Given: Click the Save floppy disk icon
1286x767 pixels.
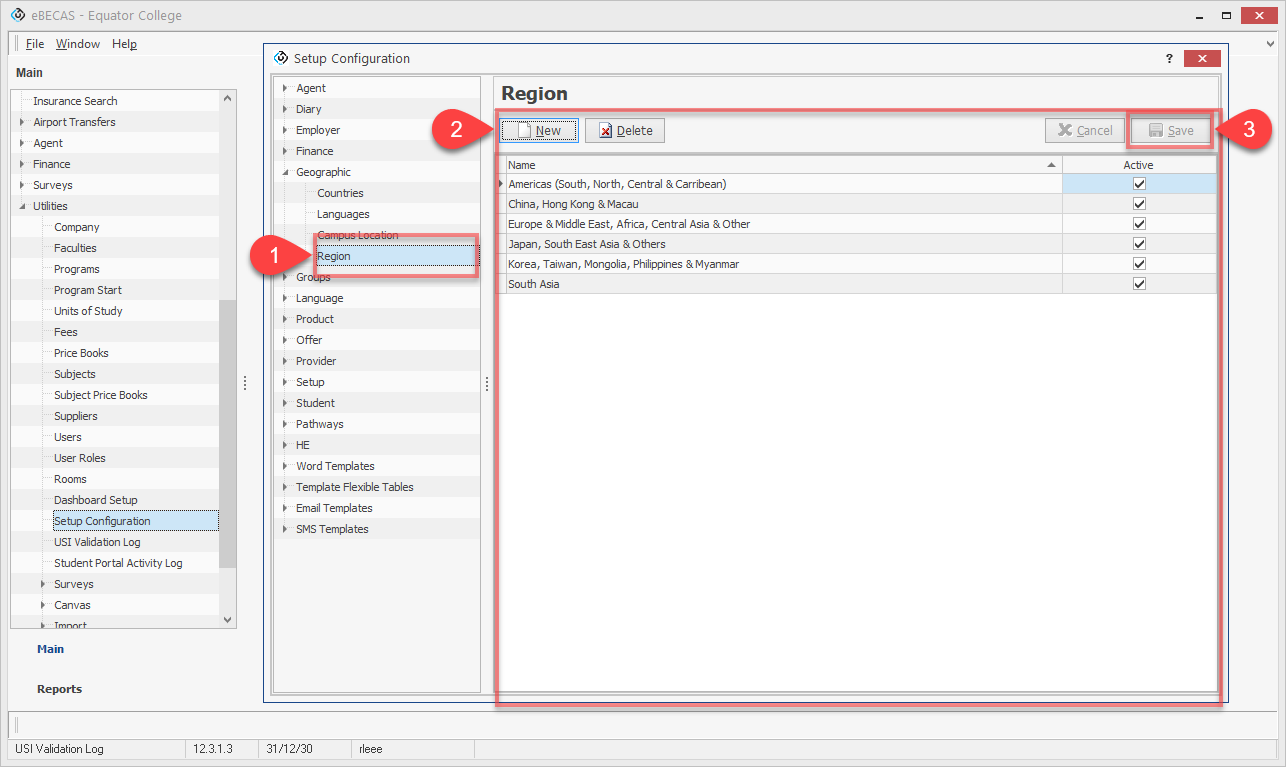Looking at the screenshot, I should pyautogui.click(x=1155, y=131).
